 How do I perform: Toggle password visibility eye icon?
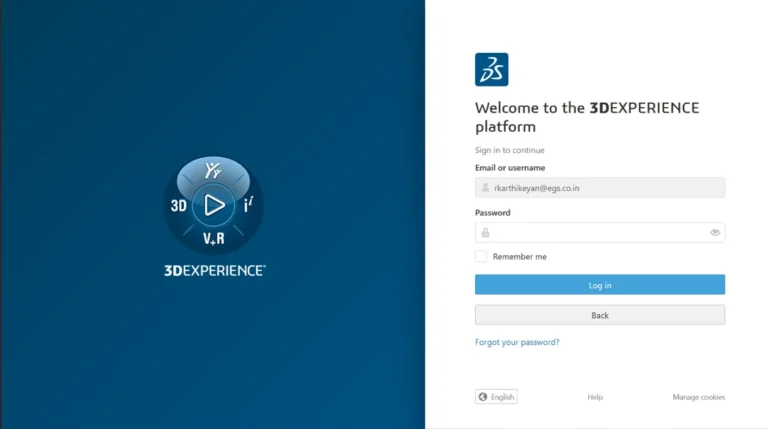point(715,233)
